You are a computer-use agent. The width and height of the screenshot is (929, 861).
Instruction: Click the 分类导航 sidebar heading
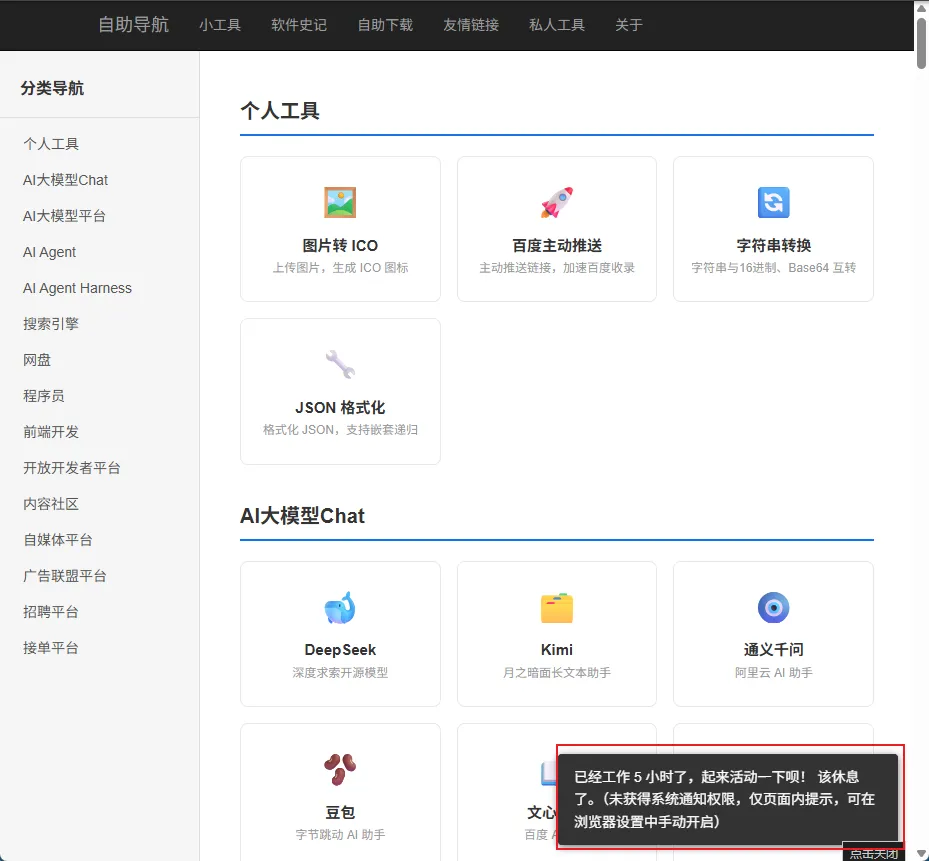52,88
